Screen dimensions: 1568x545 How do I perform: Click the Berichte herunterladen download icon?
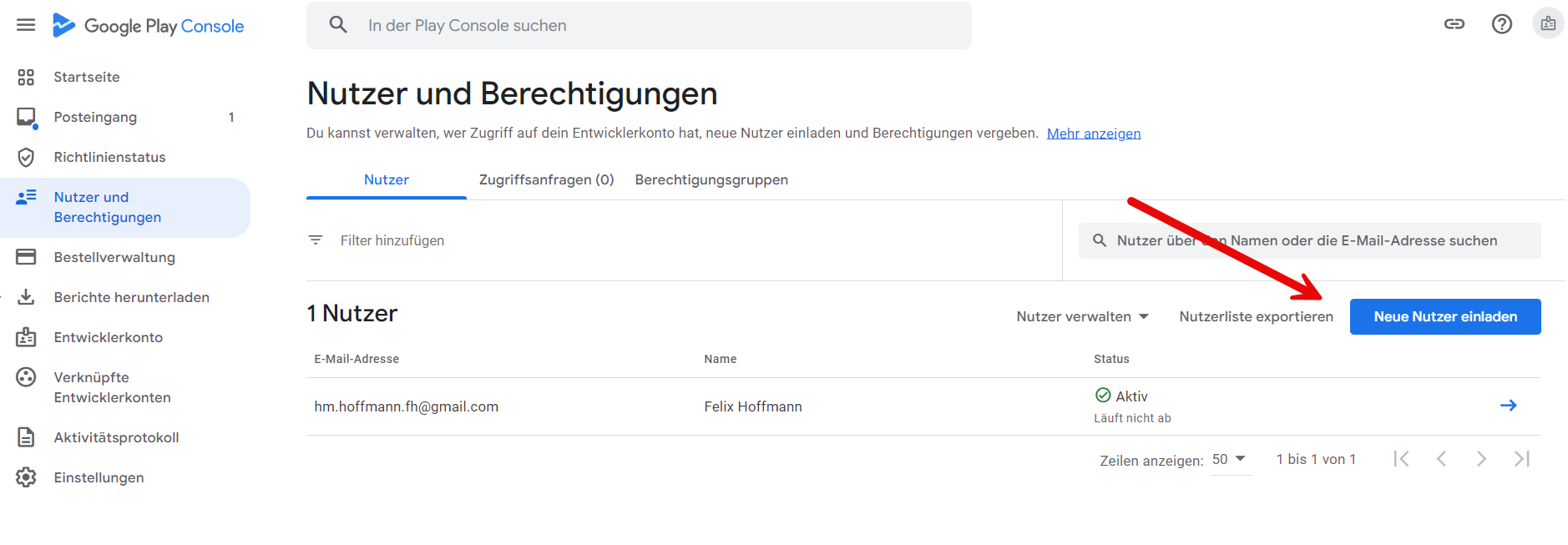(x=26, y=297)
